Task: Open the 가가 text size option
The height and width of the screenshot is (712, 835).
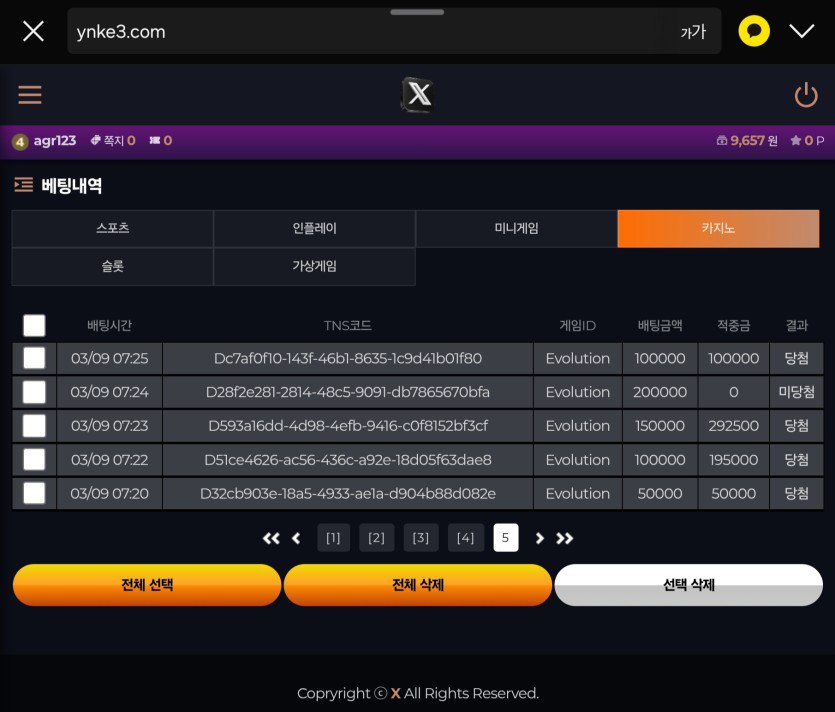Action: (692, 32)
